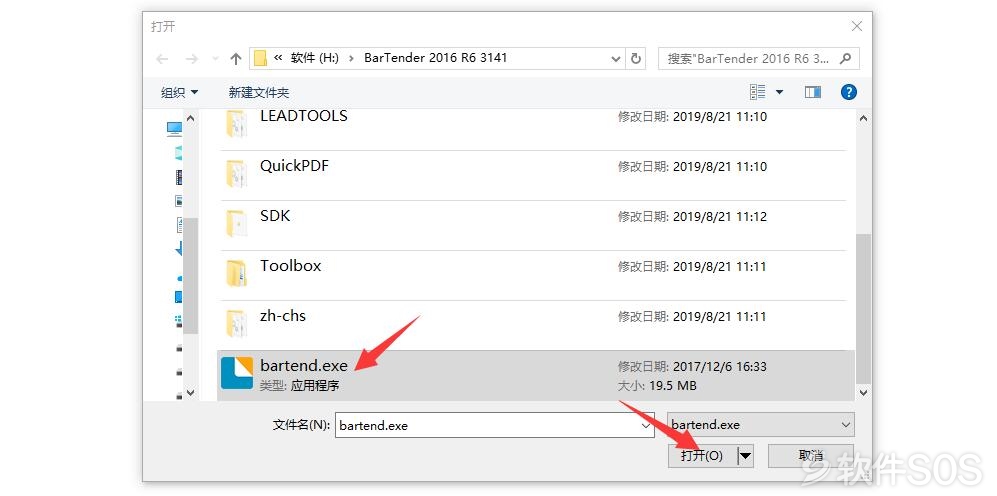Click LEADTOOLS date 2019/8/21 11:10
Viewport: 997px width, 496px height.
(x=720, y=117)
